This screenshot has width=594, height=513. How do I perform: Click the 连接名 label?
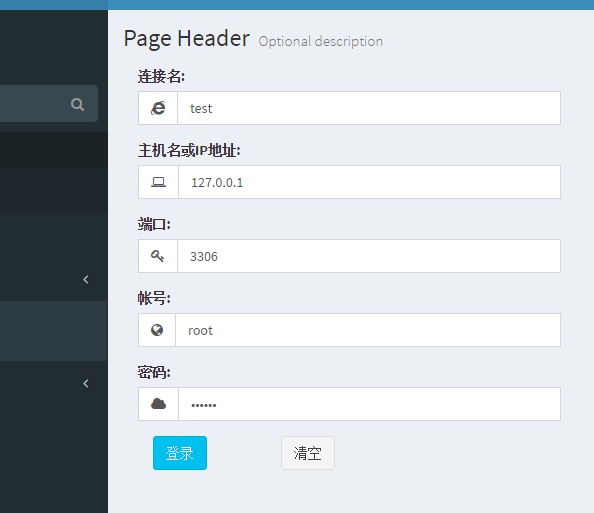coord(161,76)
